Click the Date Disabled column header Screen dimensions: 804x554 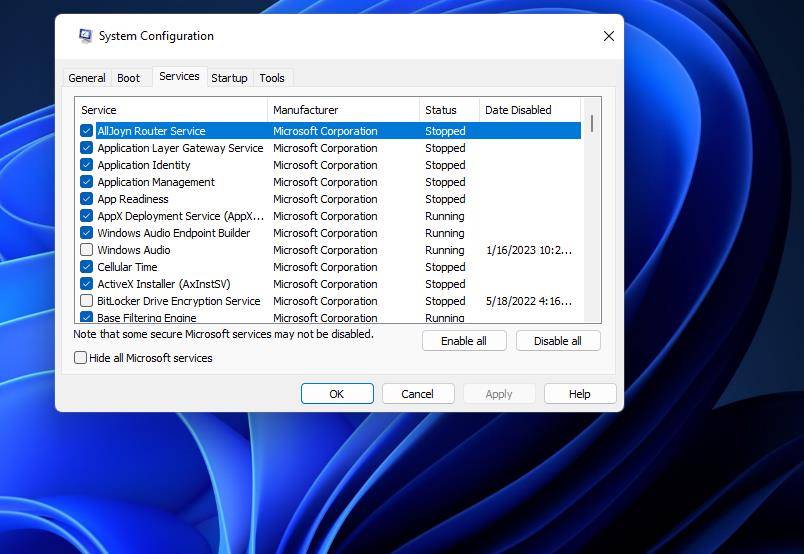[x=530, y=110]
